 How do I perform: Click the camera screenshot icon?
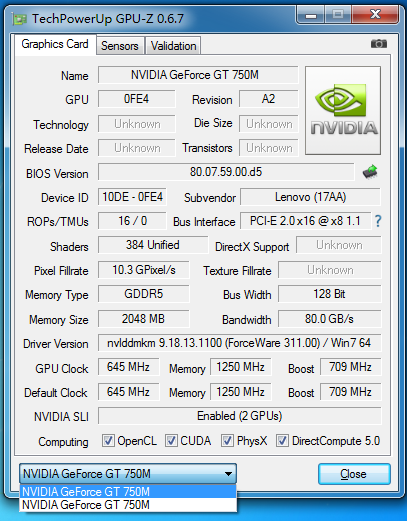coord(379,44)
